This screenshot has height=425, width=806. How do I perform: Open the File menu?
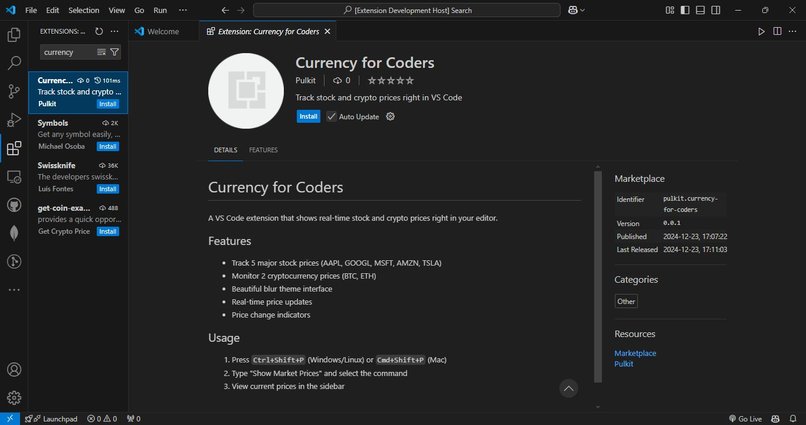[31, 10]
